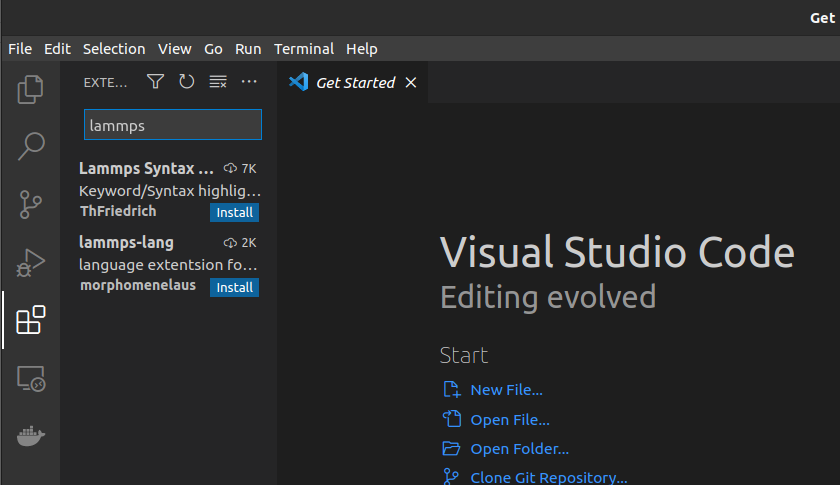This screenshot has height=485, width=840.
Task: Select the Extensions view icon
Action: 31,320
